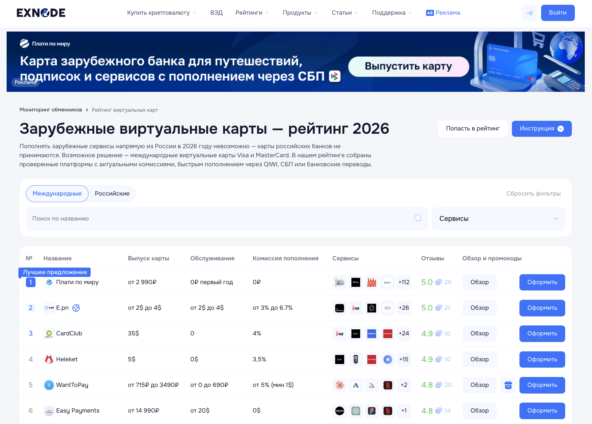The image size is (592, 424).
Task: Click the CardClub logo icon
Action: click(49, 333)
